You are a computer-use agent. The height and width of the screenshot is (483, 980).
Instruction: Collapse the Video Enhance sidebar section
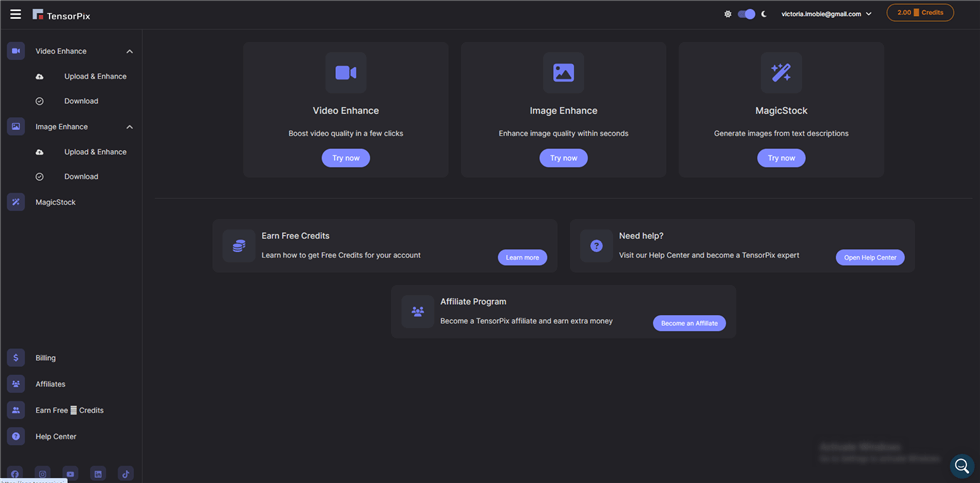(129, 51)
